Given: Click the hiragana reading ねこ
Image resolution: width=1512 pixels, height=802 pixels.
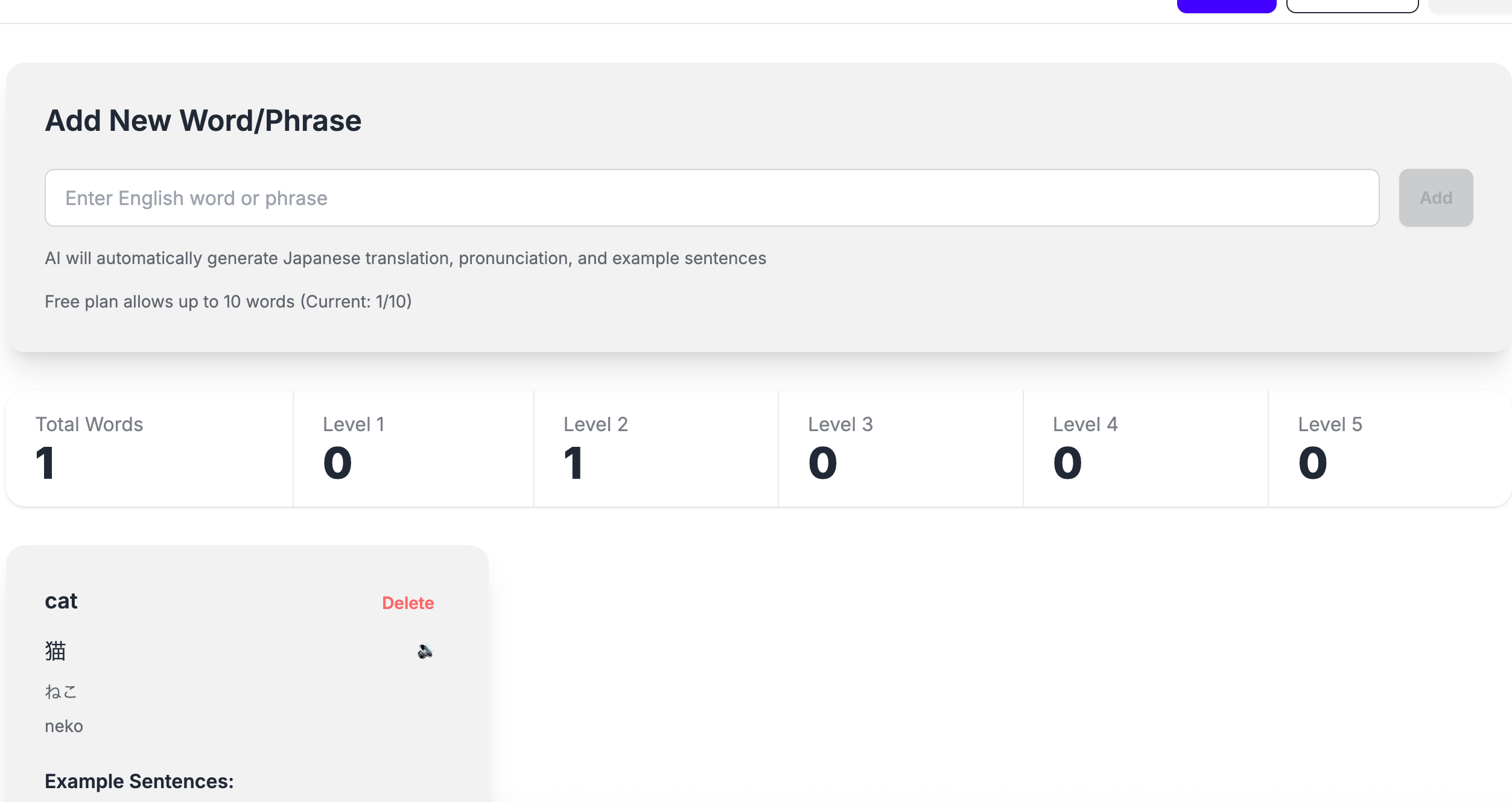Looking at the screenshot, I should point(61,691).
